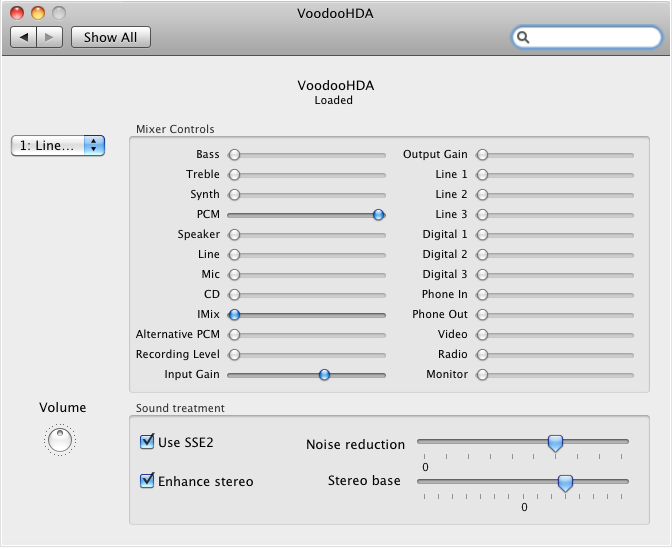Click the search magnifier icon
The height and width of the screenshot is (549, 672).
click(x=523, y=37)
